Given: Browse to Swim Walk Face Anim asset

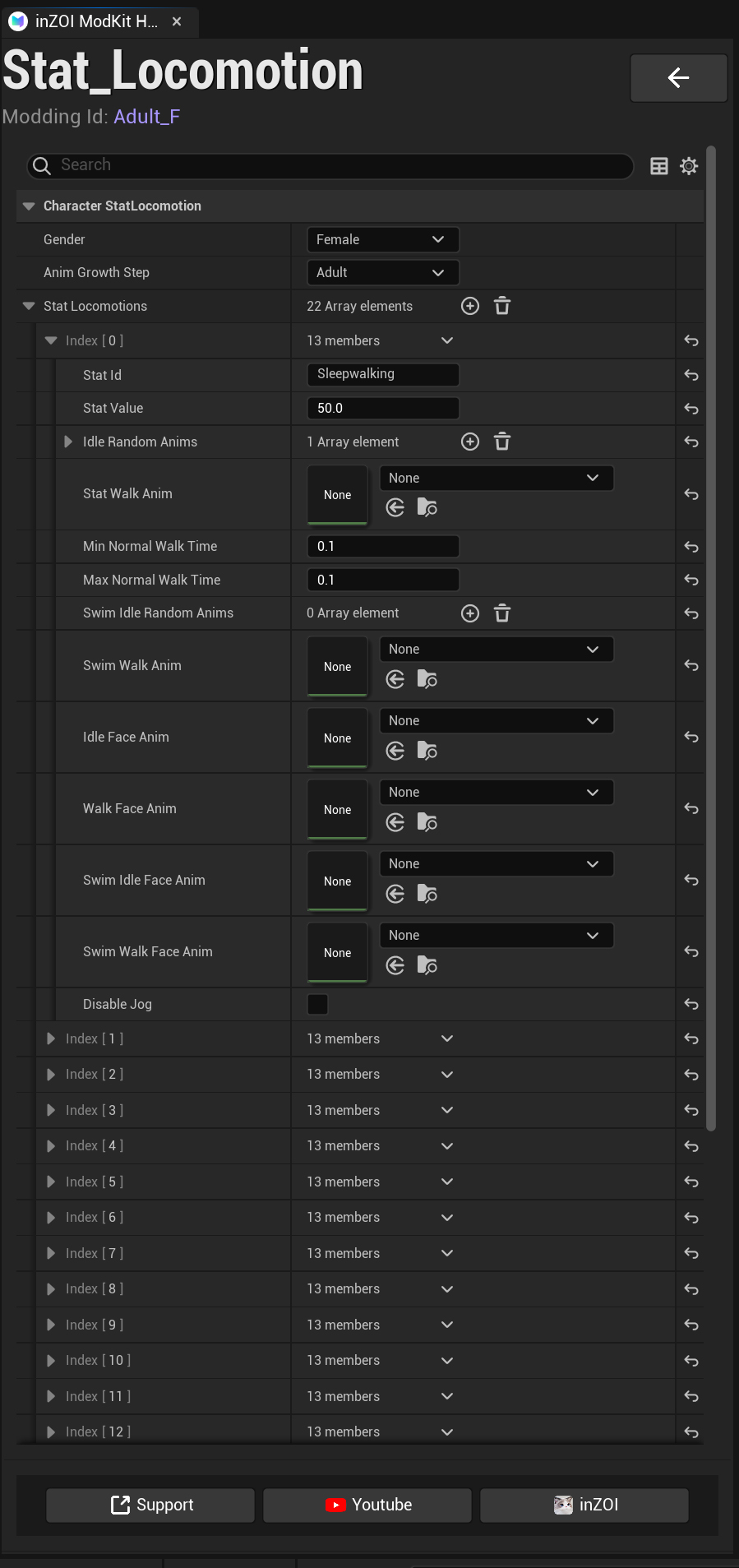Looking at the screenshot, I should pos(427,965).
